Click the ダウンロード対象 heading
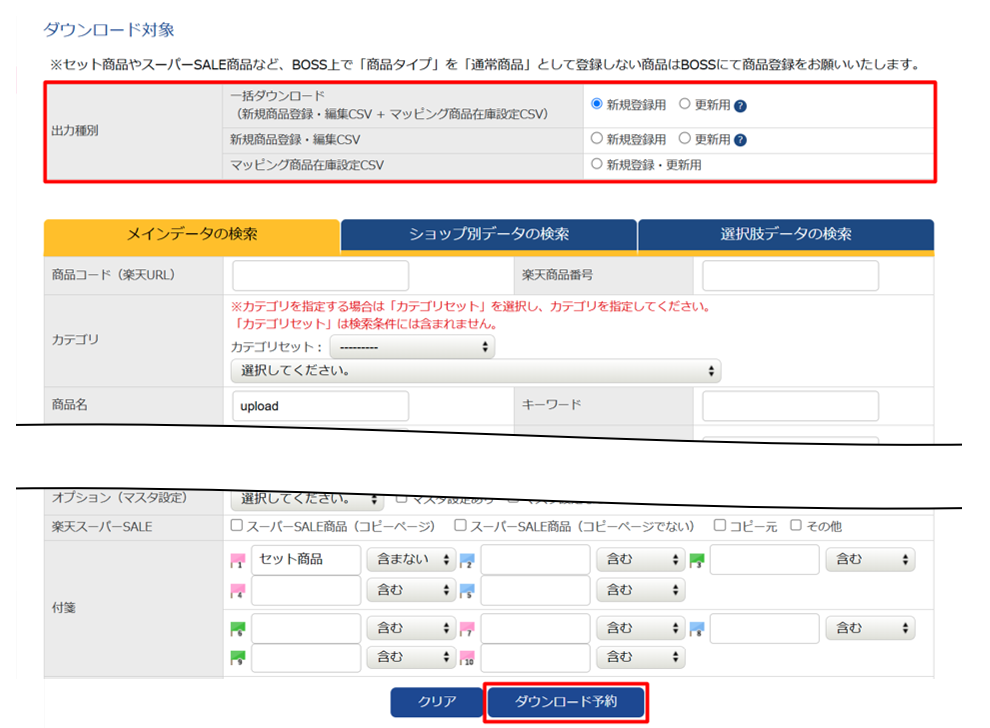 coord(109,30)
